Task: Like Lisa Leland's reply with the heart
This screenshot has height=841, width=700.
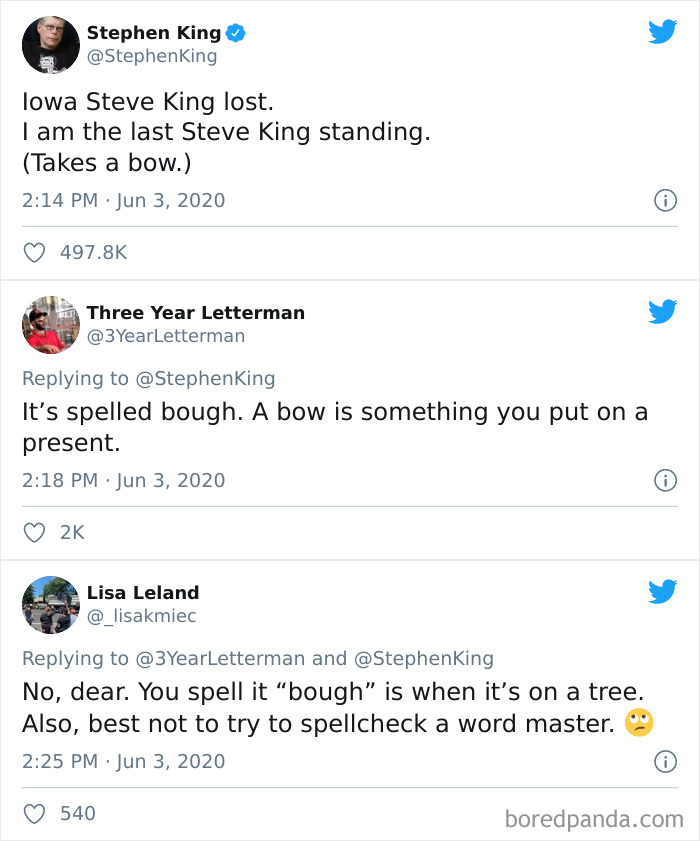Action: pyautogui.click(x=34, y=813)
